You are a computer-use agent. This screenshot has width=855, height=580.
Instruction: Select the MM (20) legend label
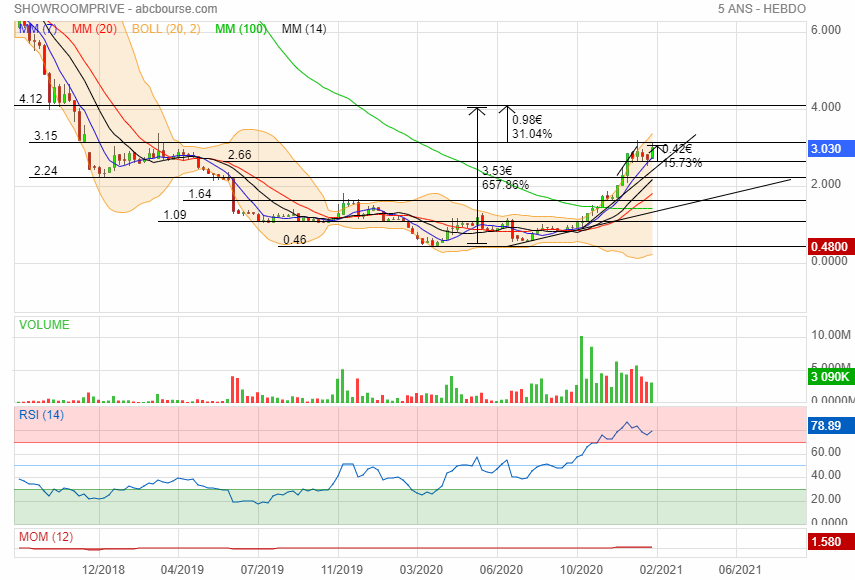click(94, 29)
